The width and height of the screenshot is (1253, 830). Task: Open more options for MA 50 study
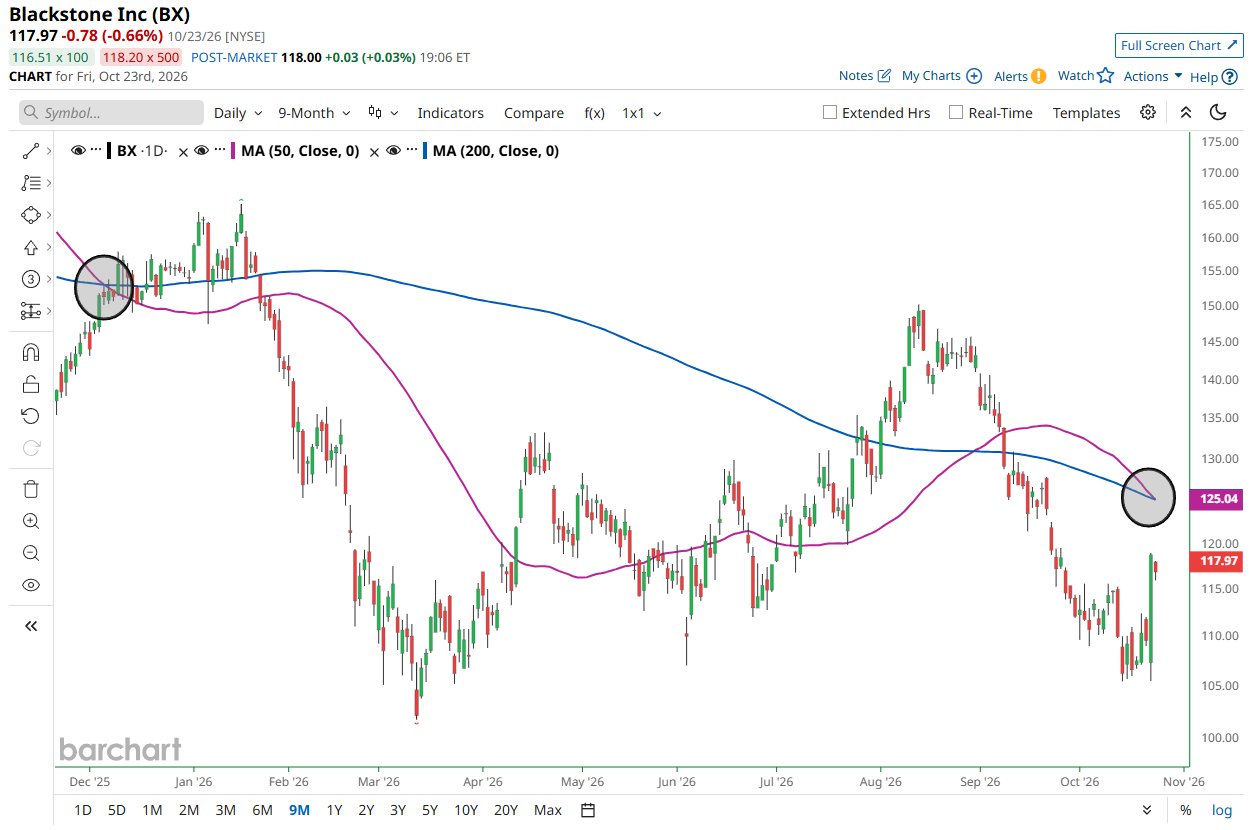pyautogui.click(x=219, y=150)
